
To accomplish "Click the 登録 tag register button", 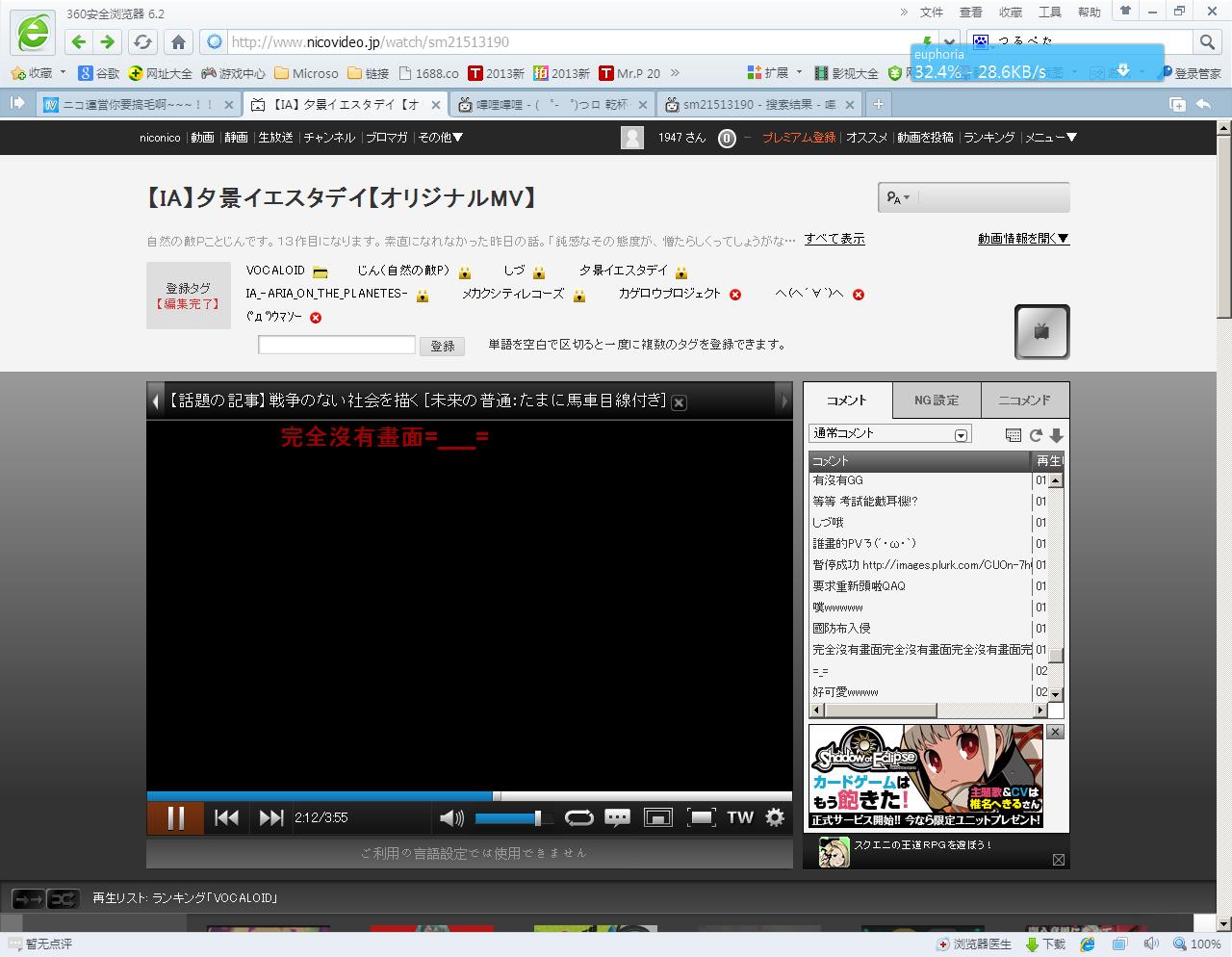I will pyautogui.click(x=443, y=346).
